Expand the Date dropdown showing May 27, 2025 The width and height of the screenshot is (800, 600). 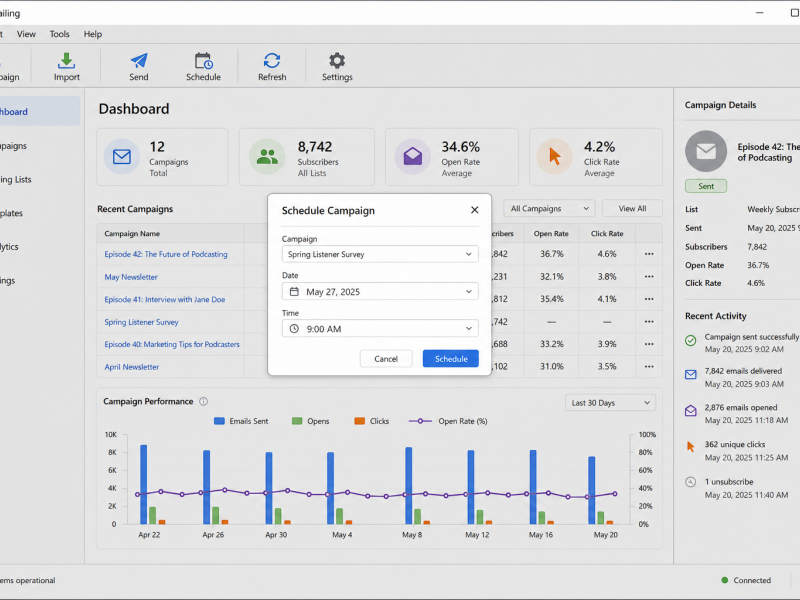pyautogui.click(x=380, y=291)
